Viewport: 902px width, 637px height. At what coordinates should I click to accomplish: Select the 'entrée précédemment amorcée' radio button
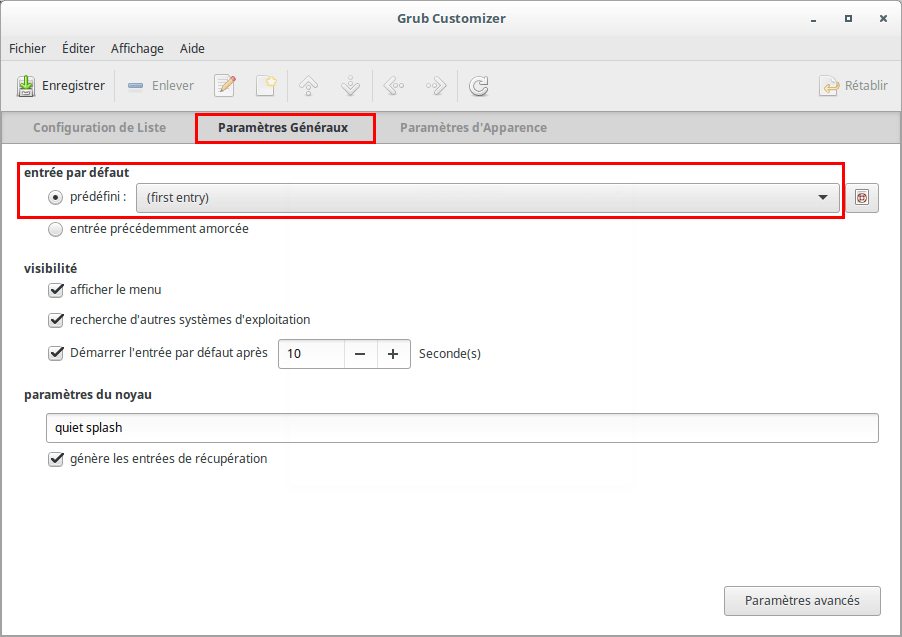(56, 229)
